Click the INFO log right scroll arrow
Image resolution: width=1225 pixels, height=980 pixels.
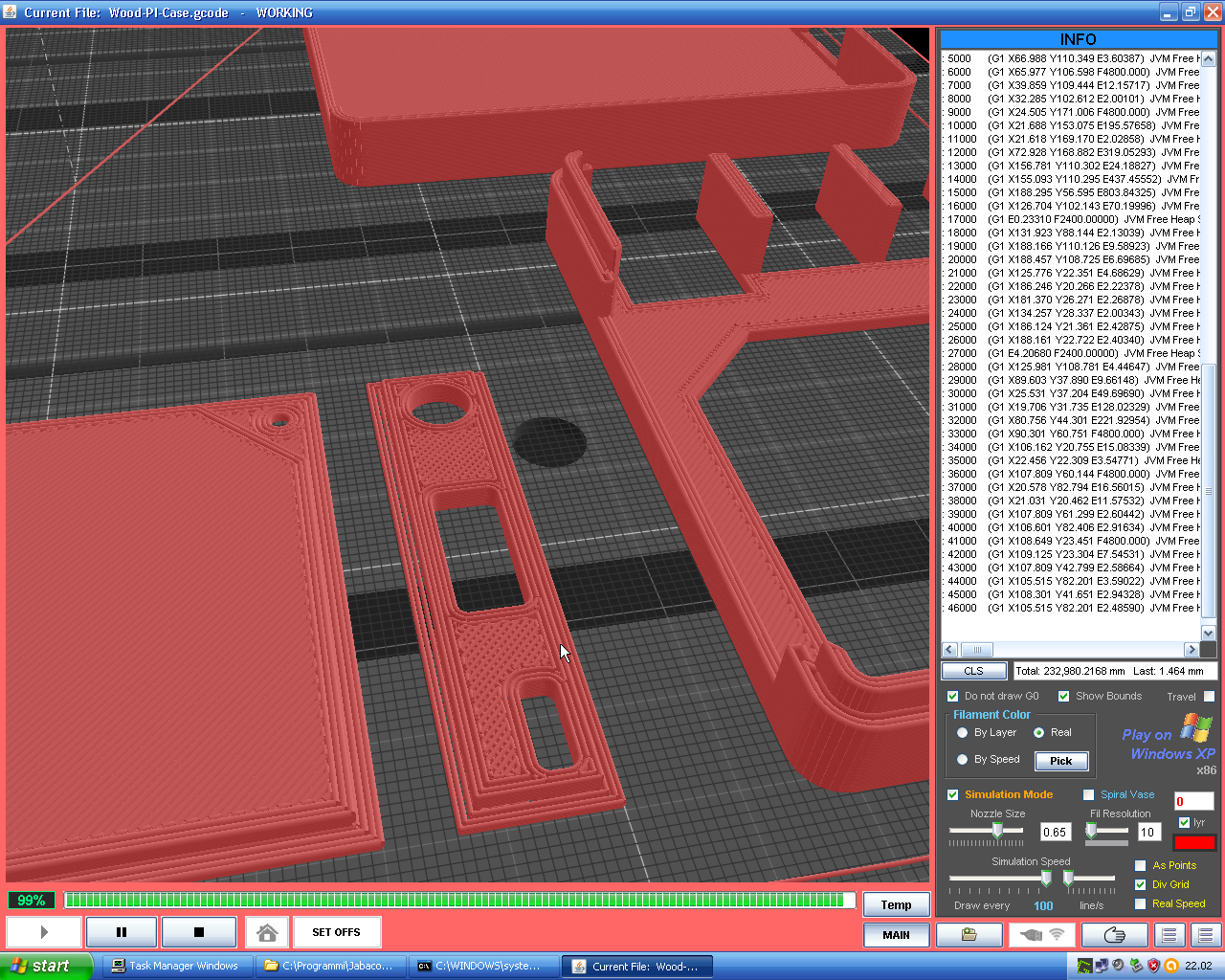pyautogui.click(x=1192, y=649)
